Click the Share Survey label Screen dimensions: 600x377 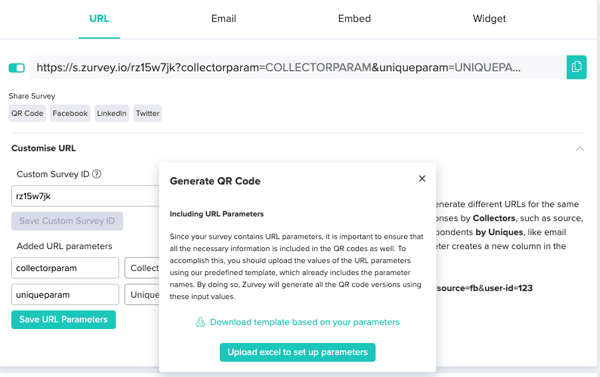pos(32,96)
